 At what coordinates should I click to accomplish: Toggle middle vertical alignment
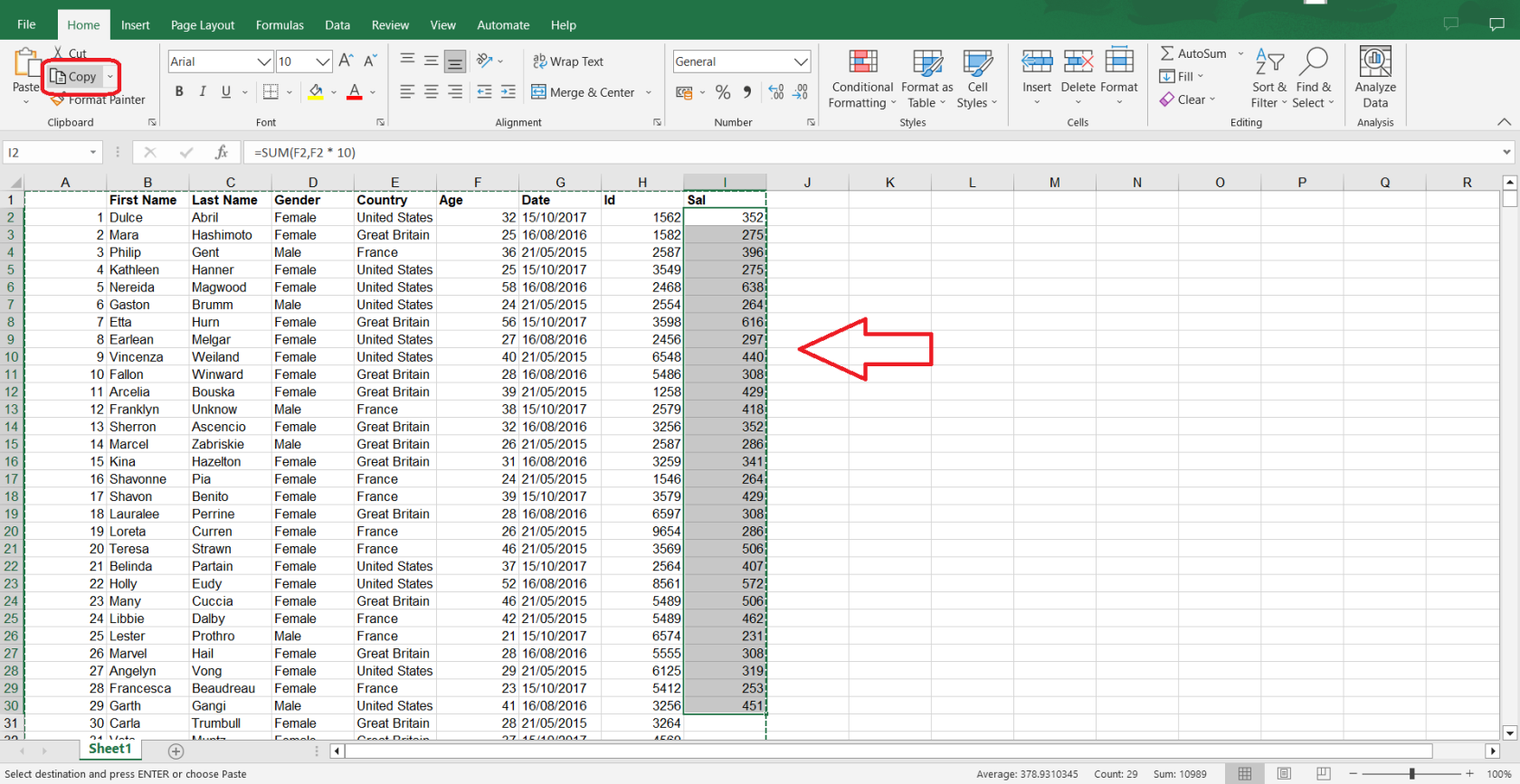[432, 61]
